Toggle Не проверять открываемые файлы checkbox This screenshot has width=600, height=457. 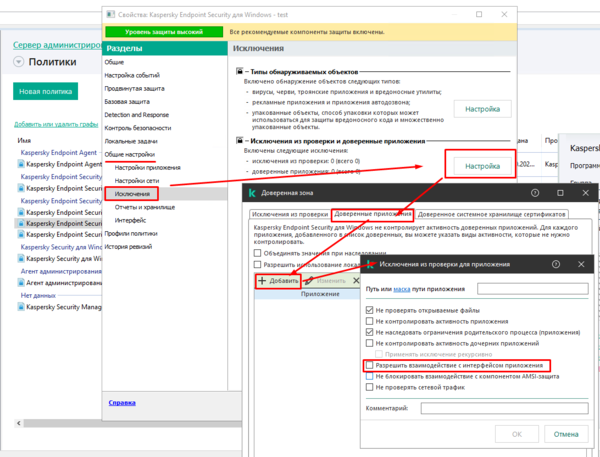(369, 310)
